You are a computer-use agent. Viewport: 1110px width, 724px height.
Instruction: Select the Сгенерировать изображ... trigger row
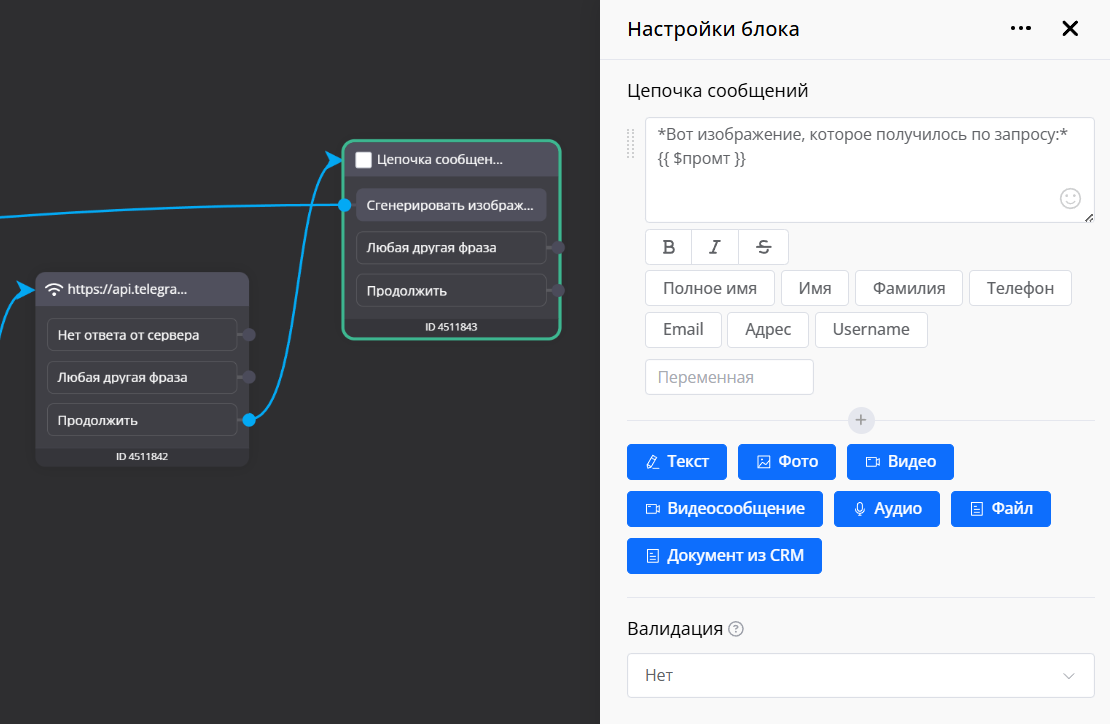coord(451,205)
